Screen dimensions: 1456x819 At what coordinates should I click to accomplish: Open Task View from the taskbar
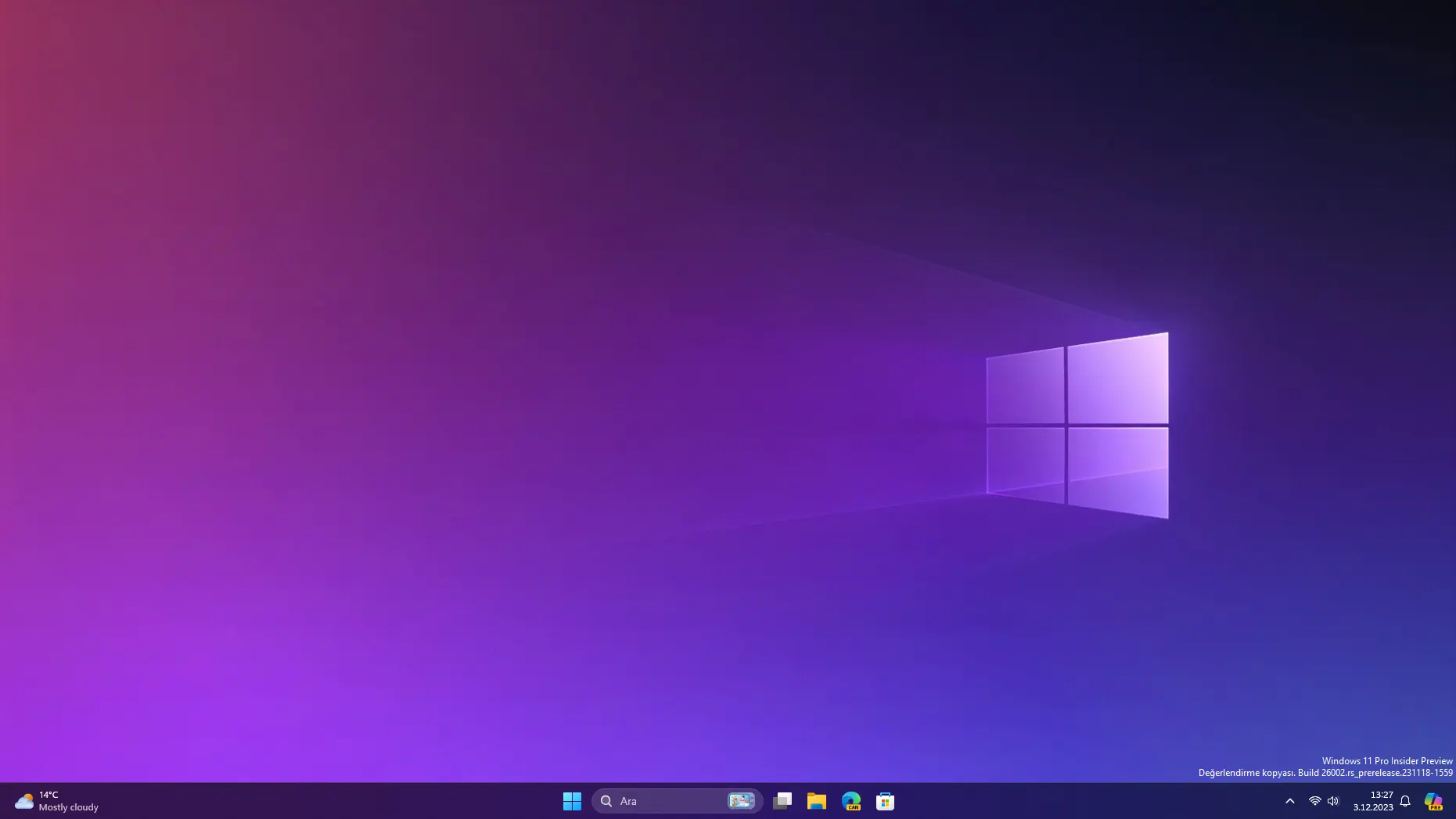pyautogui.click(x=782, y=801)
